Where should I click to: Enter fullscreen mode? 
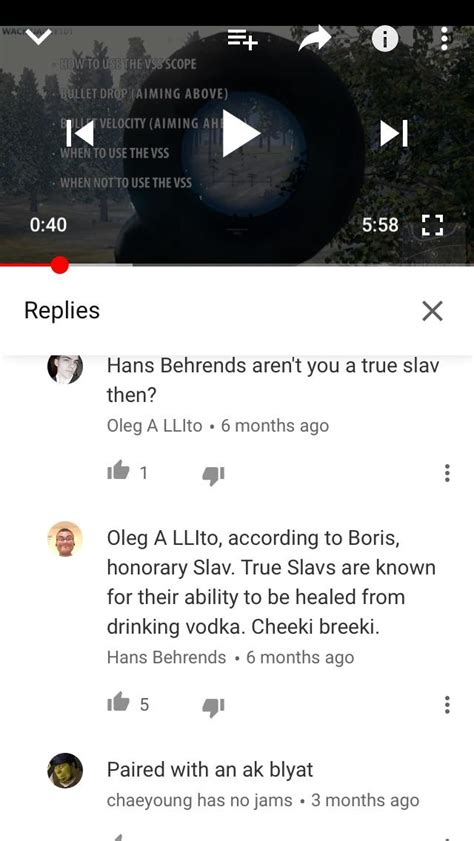coord(433,225)
